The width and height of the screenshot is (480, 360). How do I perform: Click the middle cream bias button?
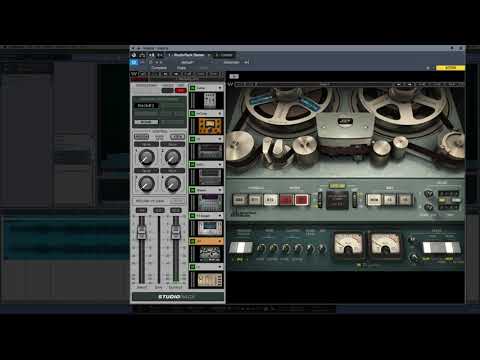(389, 200)
